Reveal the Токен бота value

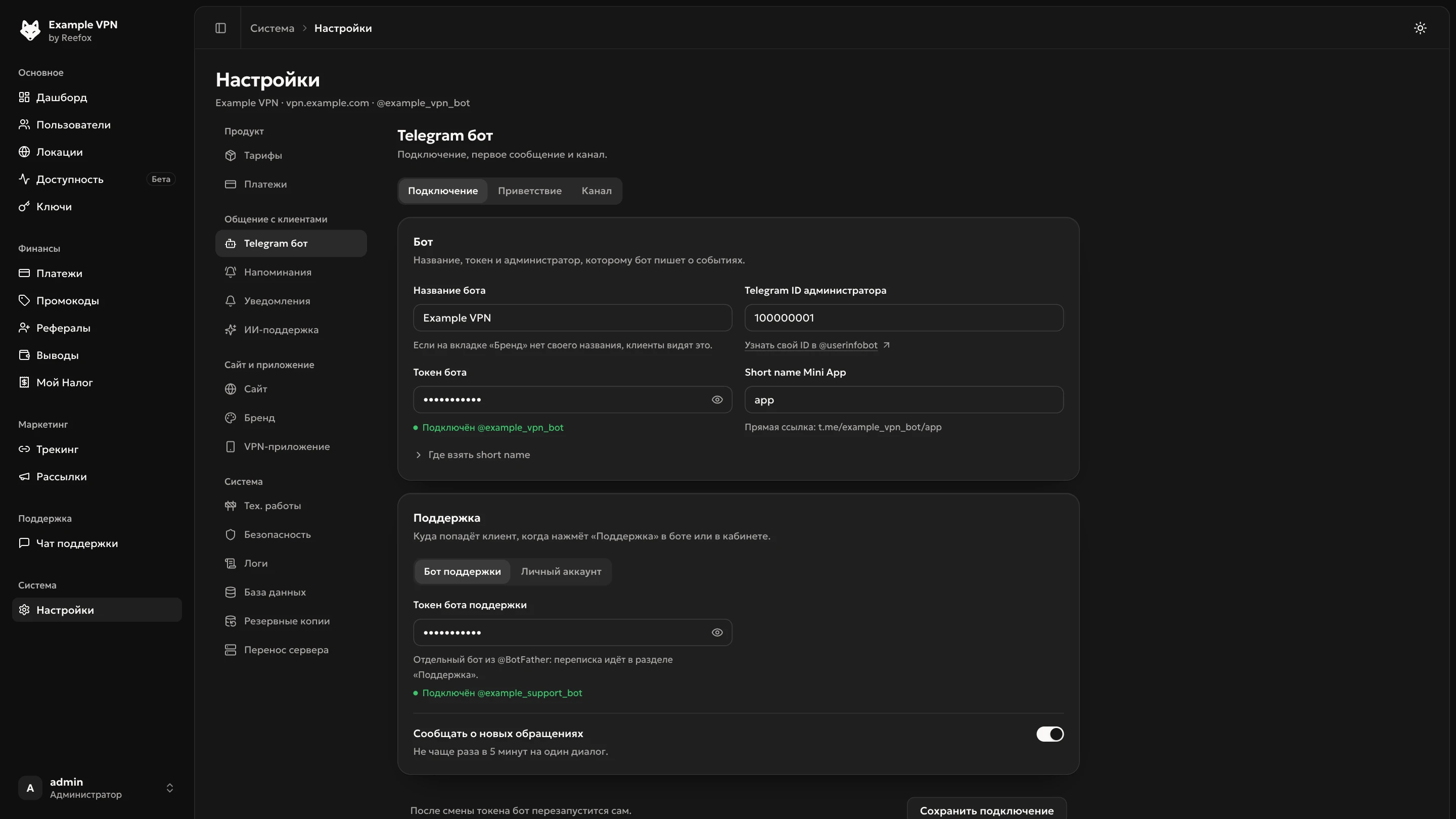[717, 399]
